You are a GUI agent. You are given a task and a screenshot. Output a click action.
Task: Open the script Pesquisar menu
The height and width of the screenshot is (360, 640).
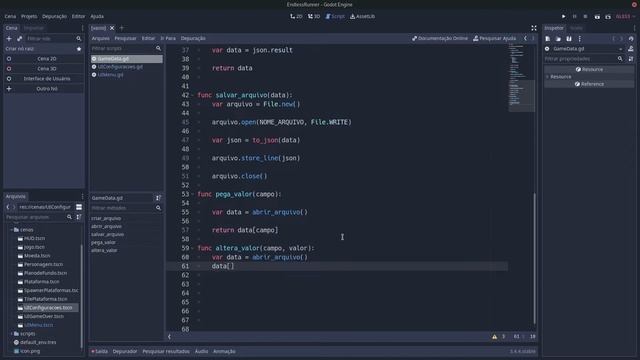tap(125, 38)
